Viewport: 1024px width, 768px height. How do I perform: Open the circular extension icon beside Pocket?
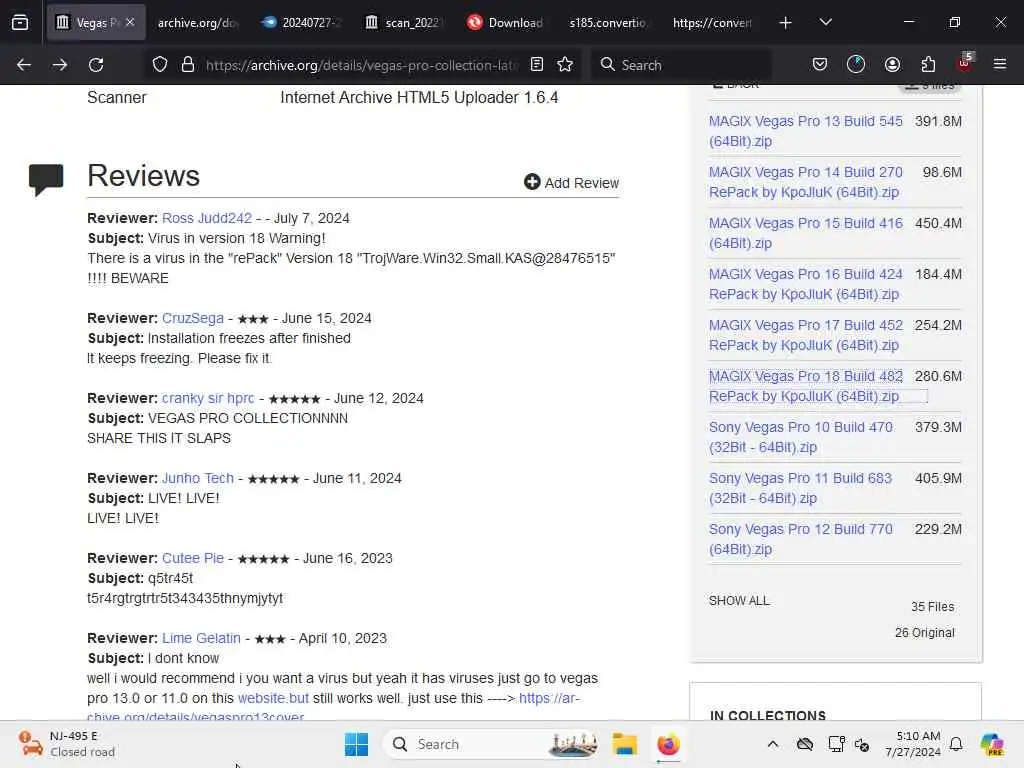[x=856, y=64]
